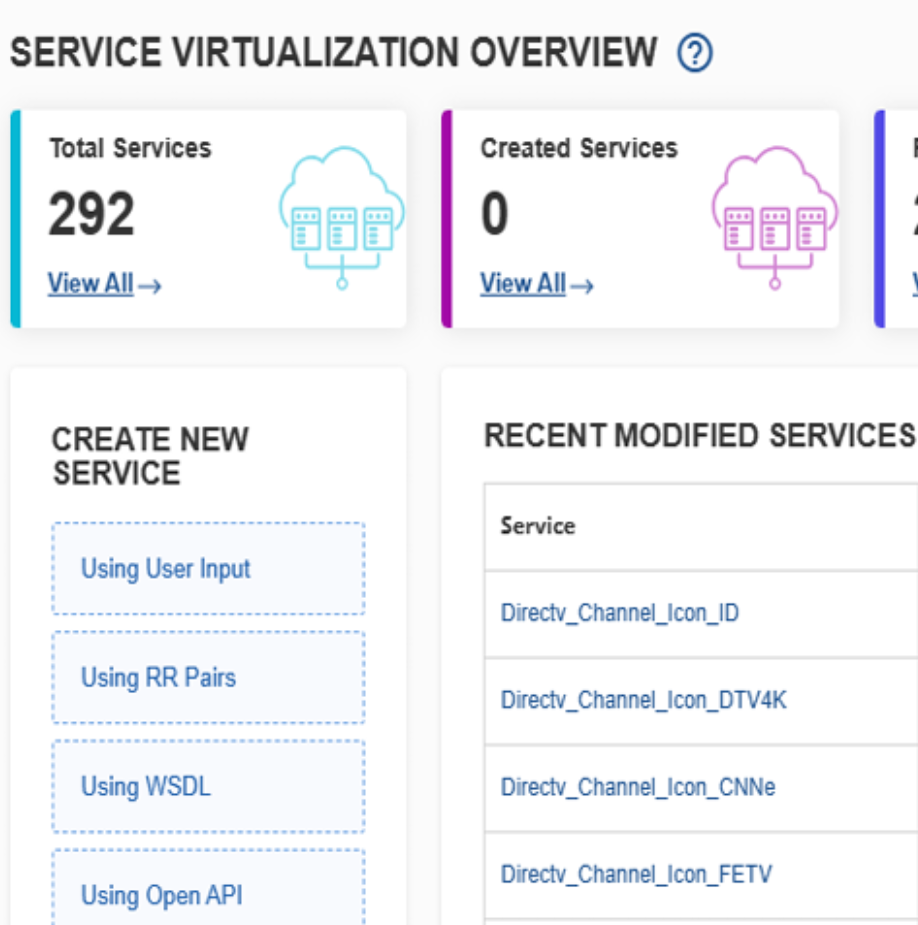Click the Service column header
This screenshot has width=918, height=925.
538,526
